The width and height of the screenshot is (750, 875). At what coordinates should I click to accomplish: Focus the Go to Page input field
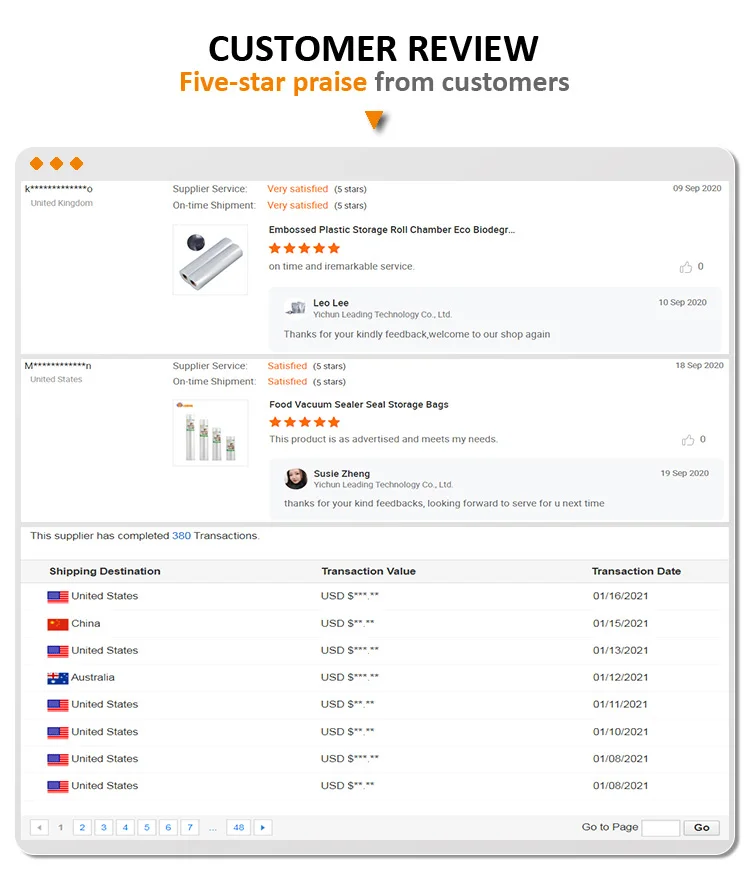(660, 828)
